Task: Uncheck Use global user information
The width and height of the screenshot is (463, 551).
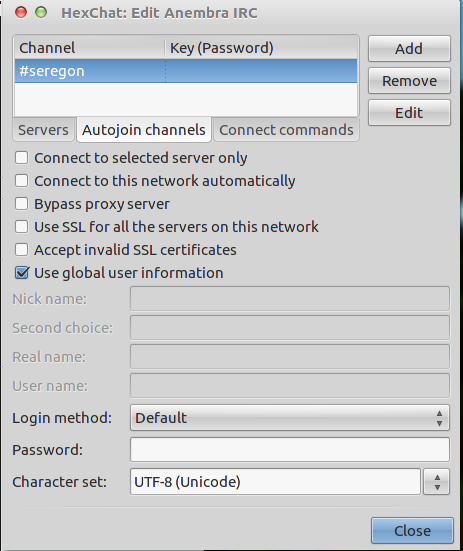Action: point(21,273)
